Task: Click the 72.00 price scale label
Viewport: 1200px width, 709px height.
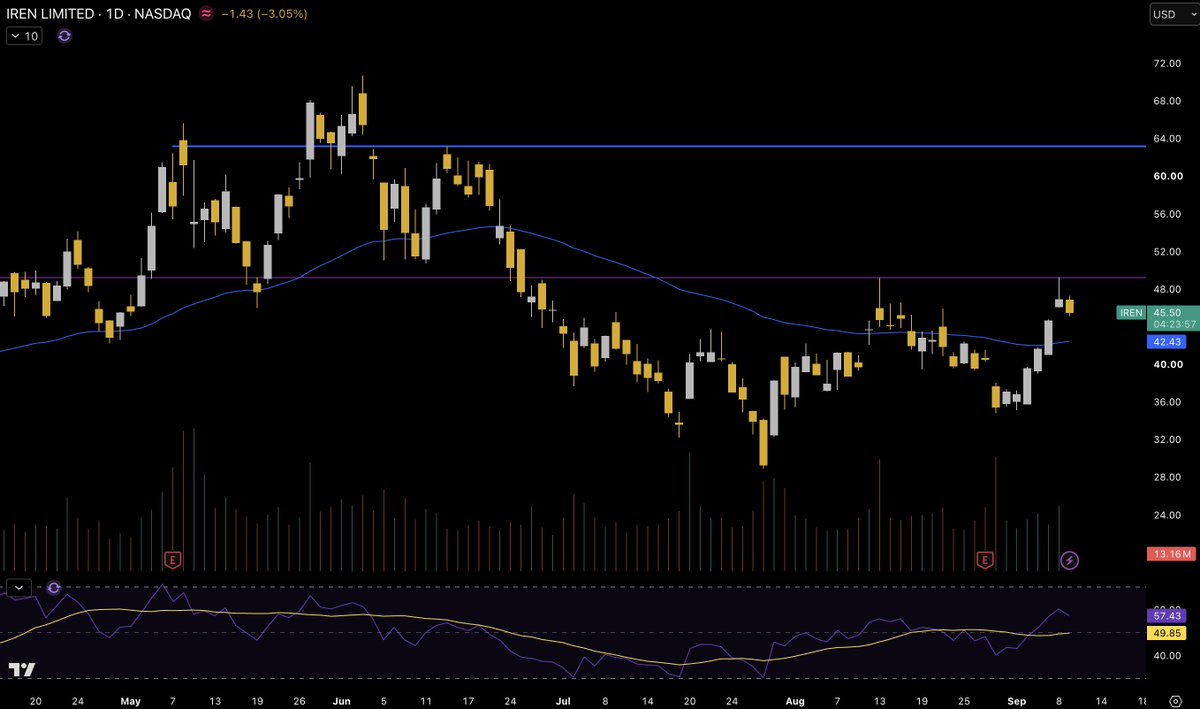Action: [x=1167, y=63]
